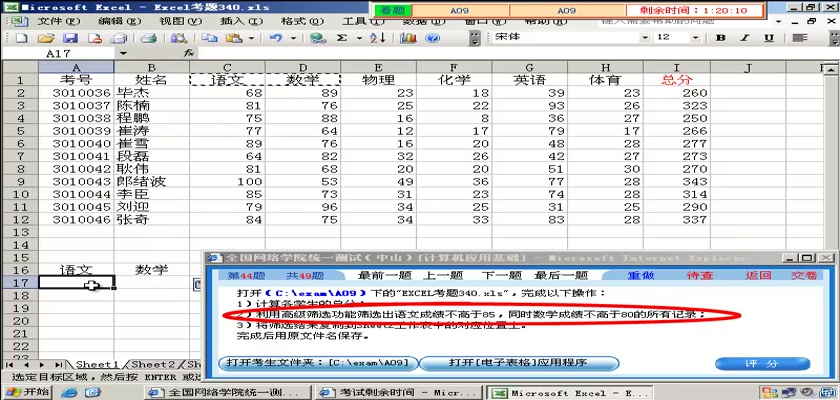Open the Windows 开始 Start button
Image resolution: width=840 pixels, height=400 pixels.
[x=27, y=393]
